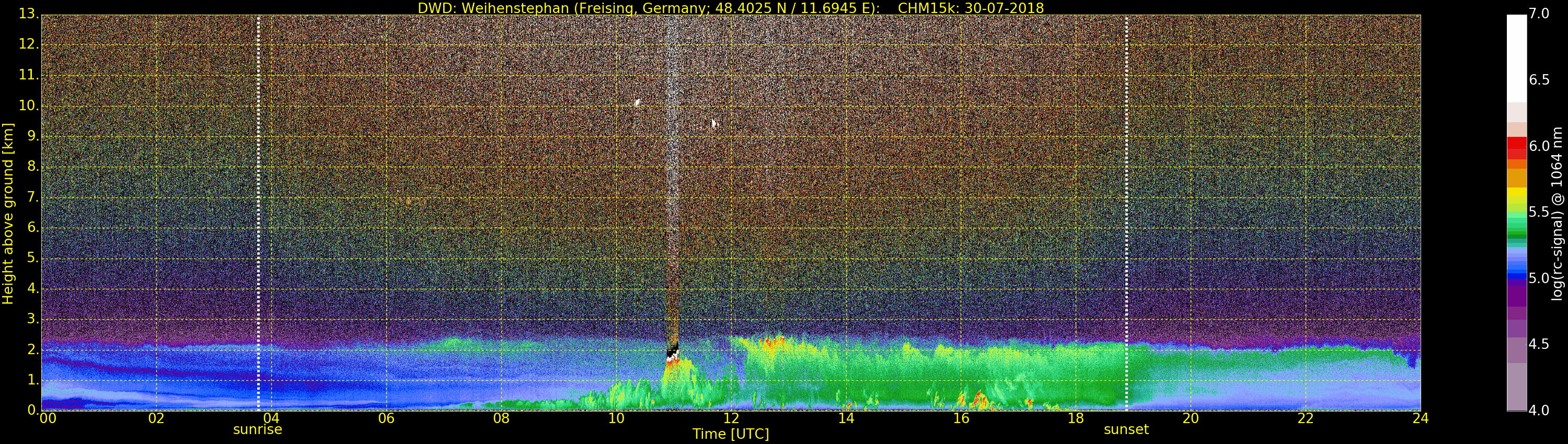Viewport: 1568px width, 444px height.
Task: Click the 'log(rc-signal) @ 1064 nm' colorbar label
Action: point(1557,214)
